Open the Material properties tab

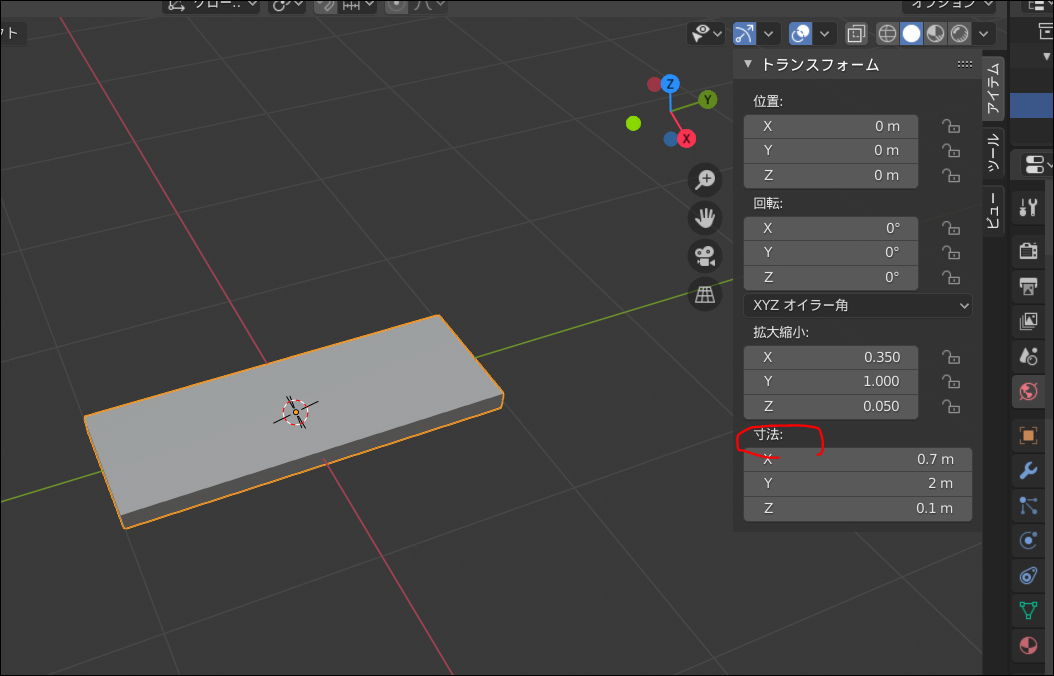(1028, 645)
